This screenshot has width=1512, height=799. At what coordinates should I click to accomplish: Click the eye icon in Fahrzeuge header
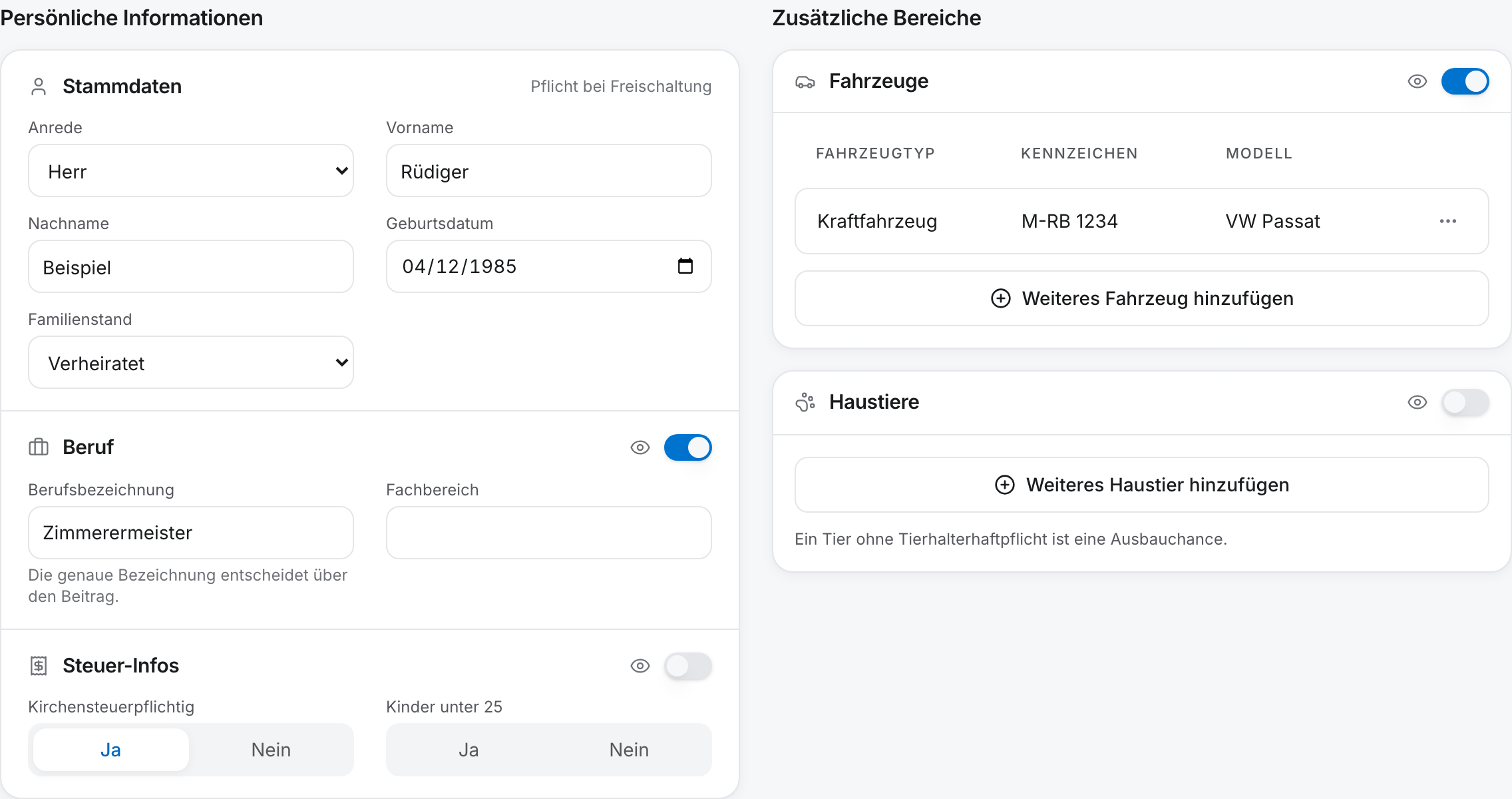coord(1417,81)
